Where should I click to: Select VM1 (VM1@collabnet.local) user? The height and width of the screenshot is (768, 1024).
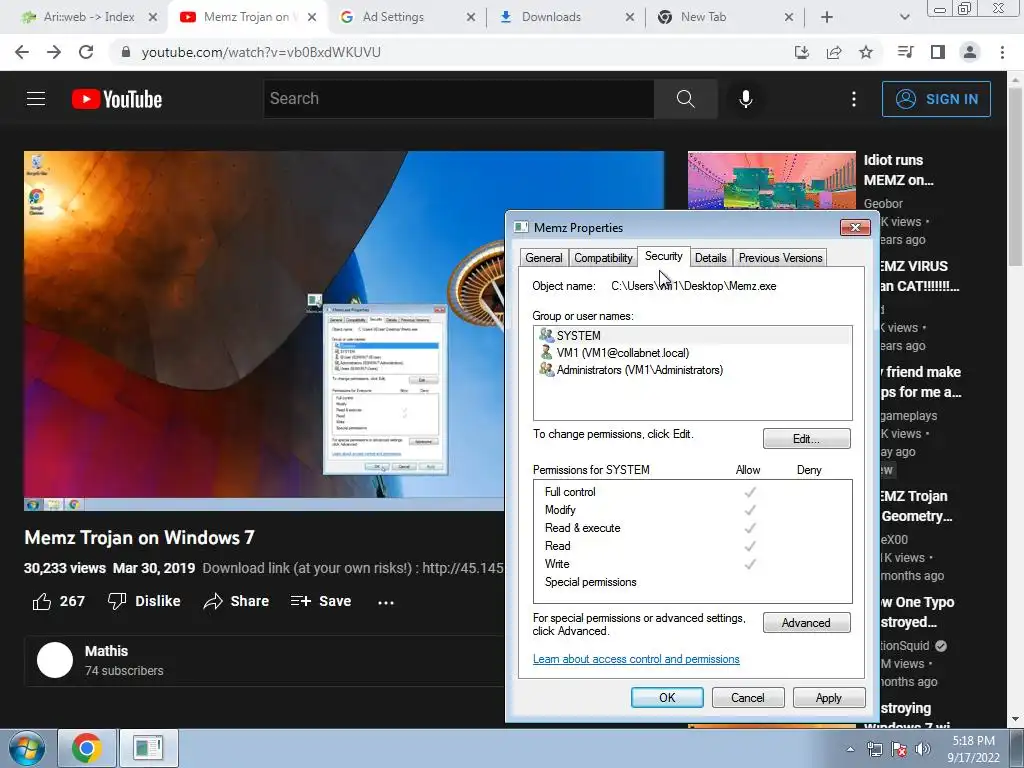692,353
